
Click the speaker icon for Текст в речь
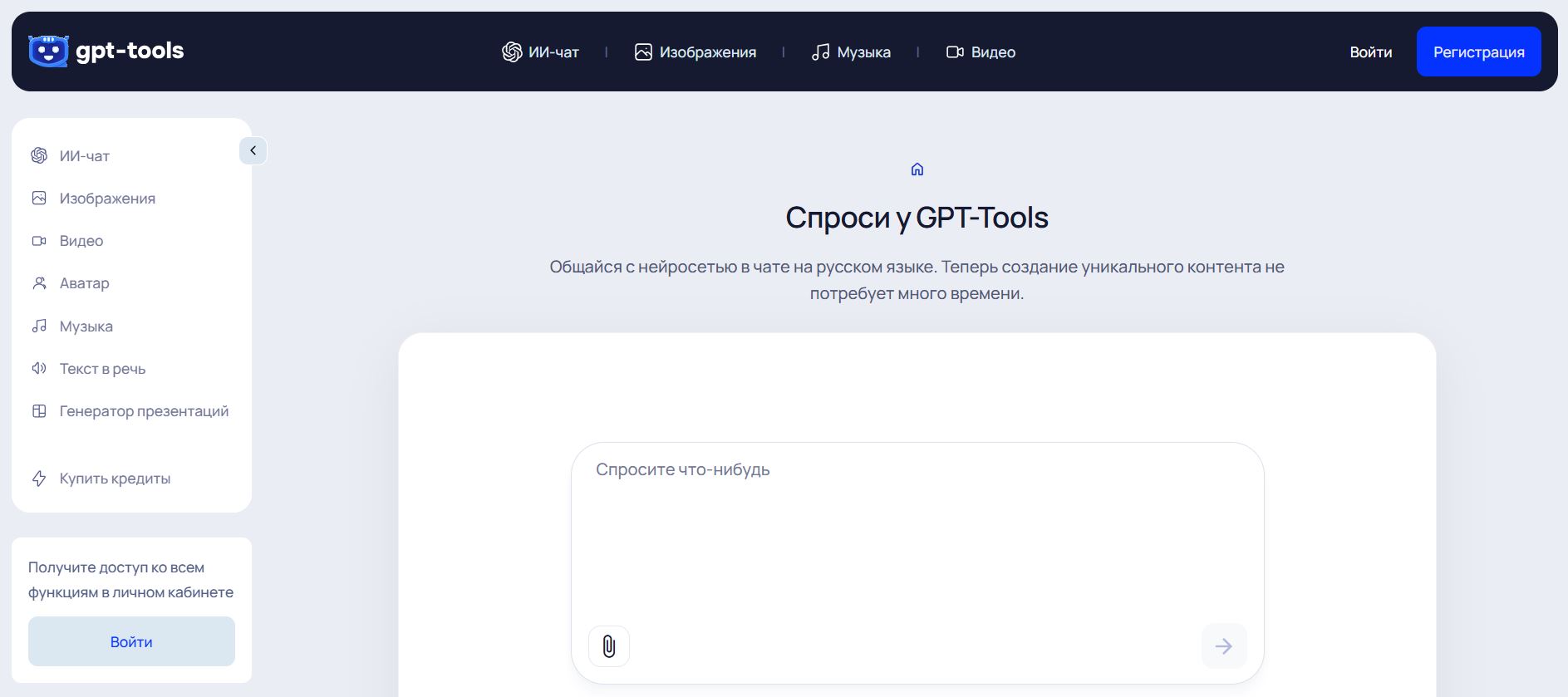pyautogui.click(x=39, y=368)
